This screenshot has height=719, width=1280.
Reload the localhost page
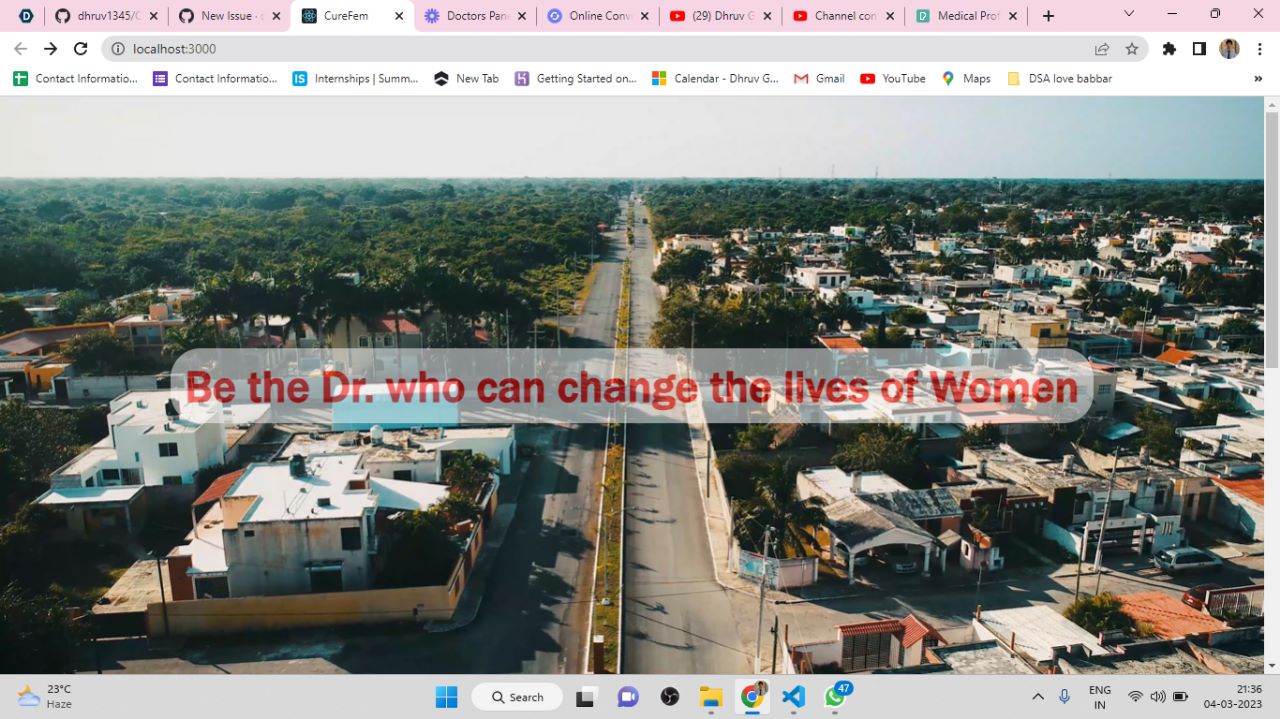point(81,49)
